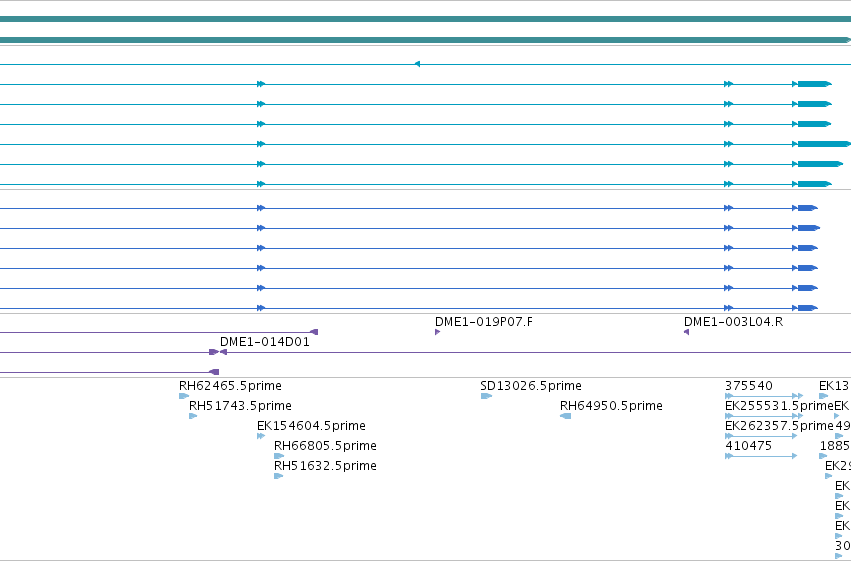
Task: Select the purple block ending the lowest purple line
Action: [214, 372]
